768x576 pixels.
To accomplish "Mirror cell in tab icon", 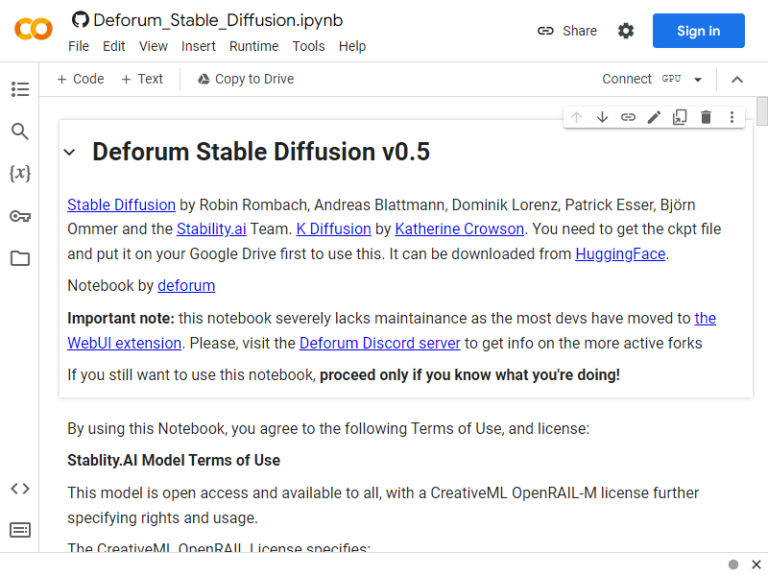I will point(680,117).
